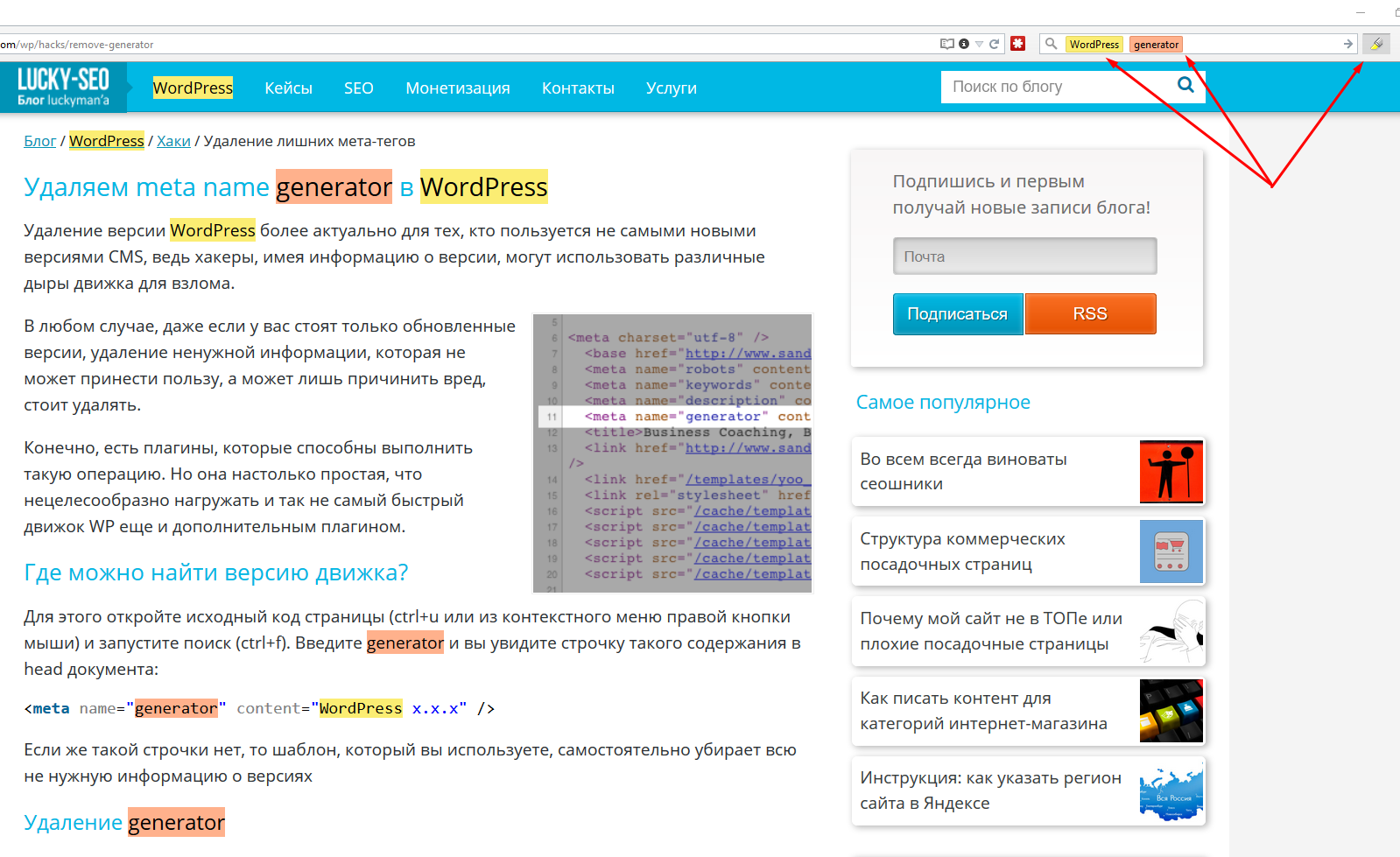Reload the page with refresh icon
Image resolution: width=1400 pixels, height=857 pixels.
pyautogui.click(x=994, y=44)
